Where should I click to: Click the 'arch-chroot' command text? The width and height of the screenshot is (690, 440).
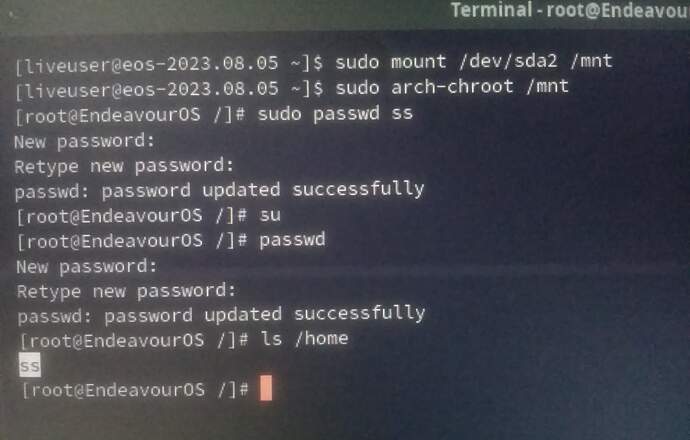[452, 87]
